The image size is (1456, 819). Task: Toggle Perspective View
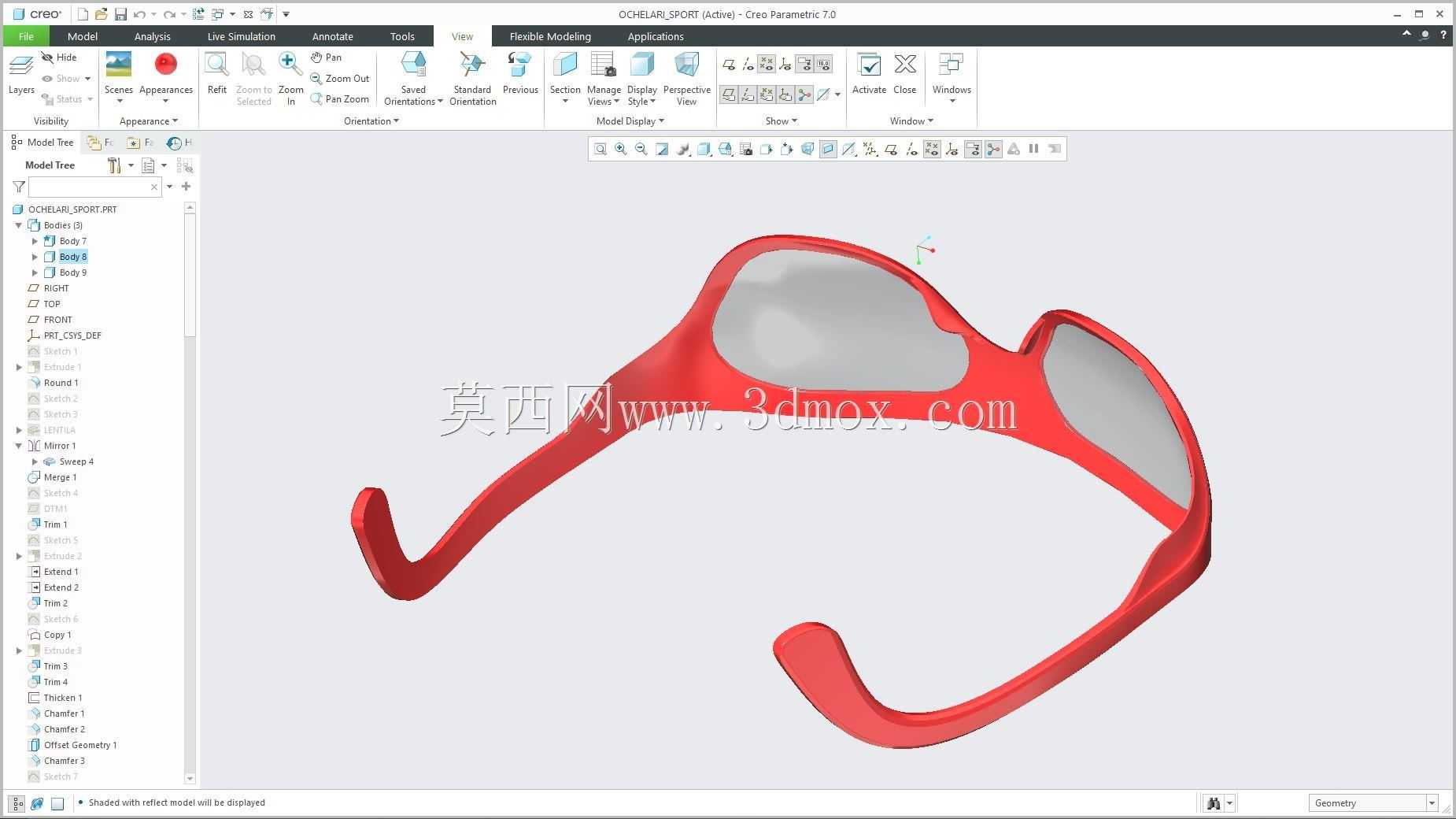[x=686, y=79]
